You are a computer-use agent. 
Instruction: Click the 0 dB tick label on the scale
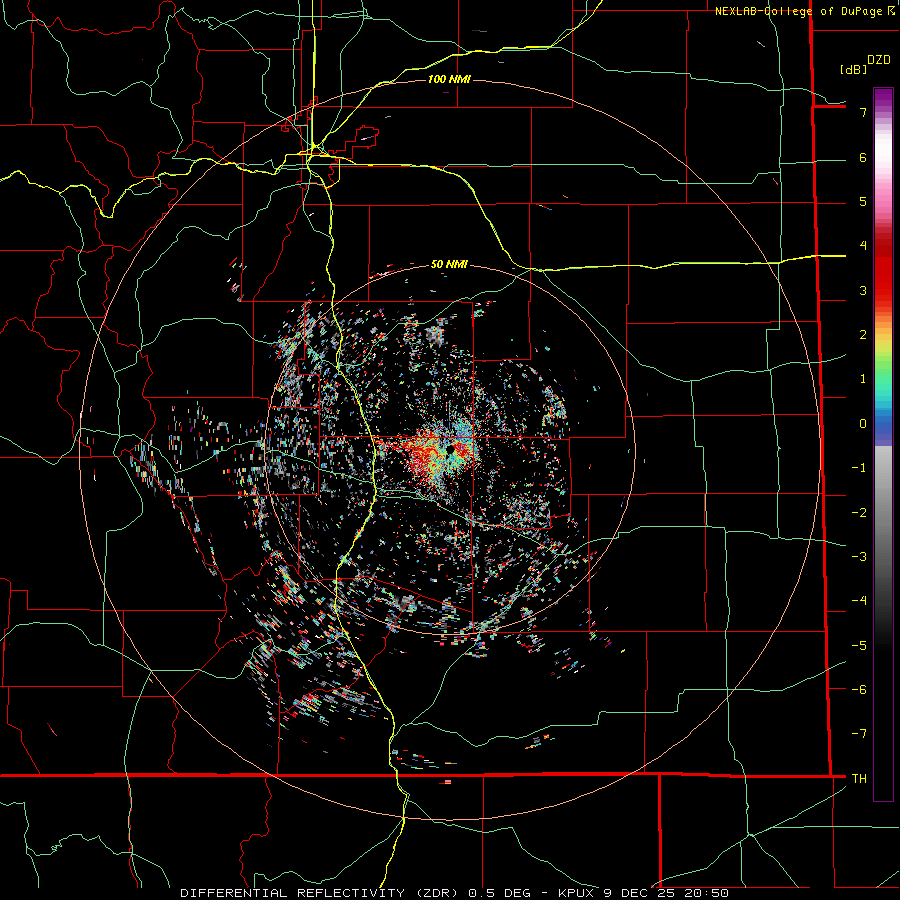click(863, 424)
